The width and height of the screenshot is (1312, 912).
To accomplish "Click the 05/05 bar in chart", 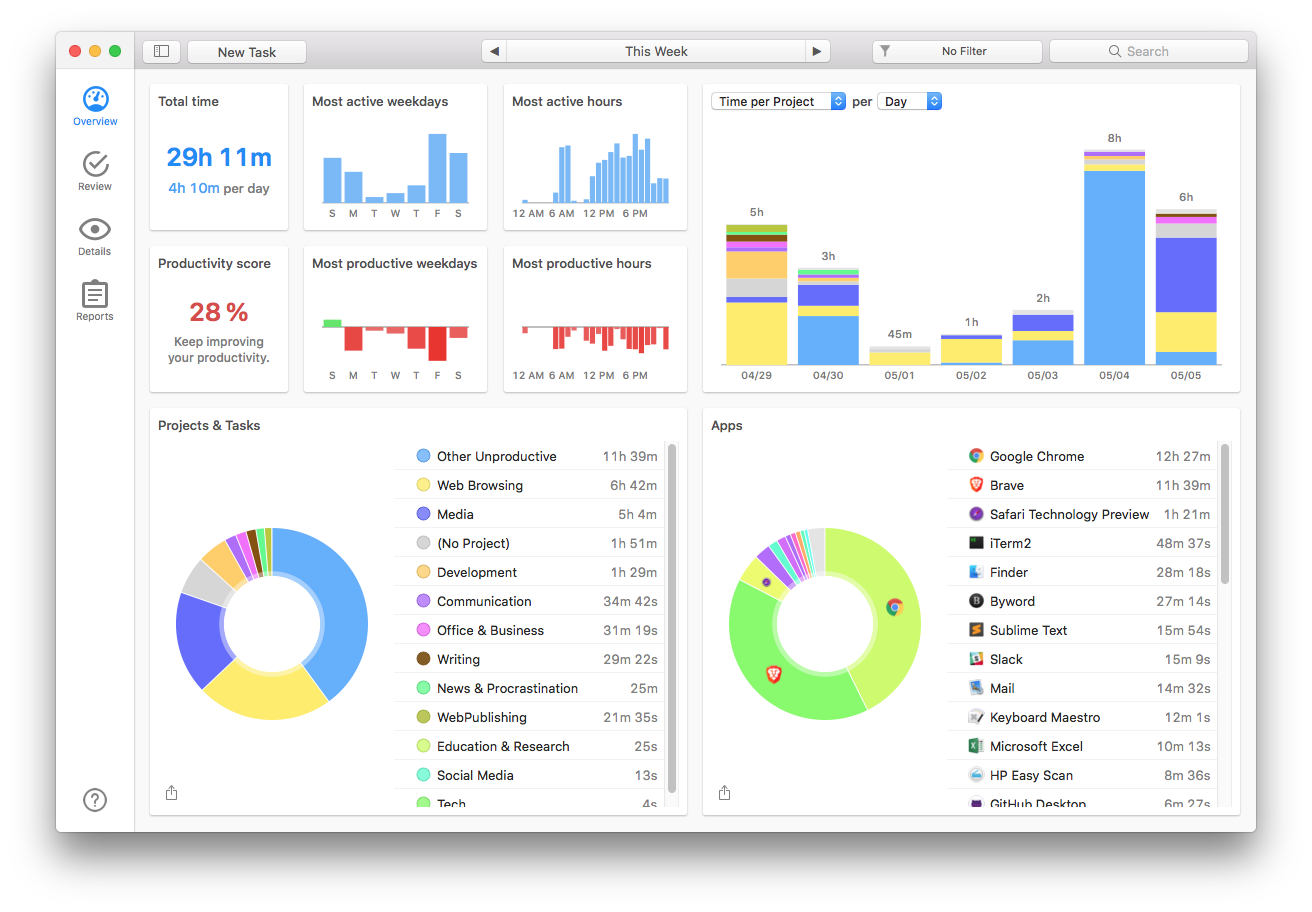I will [1186, 287].
